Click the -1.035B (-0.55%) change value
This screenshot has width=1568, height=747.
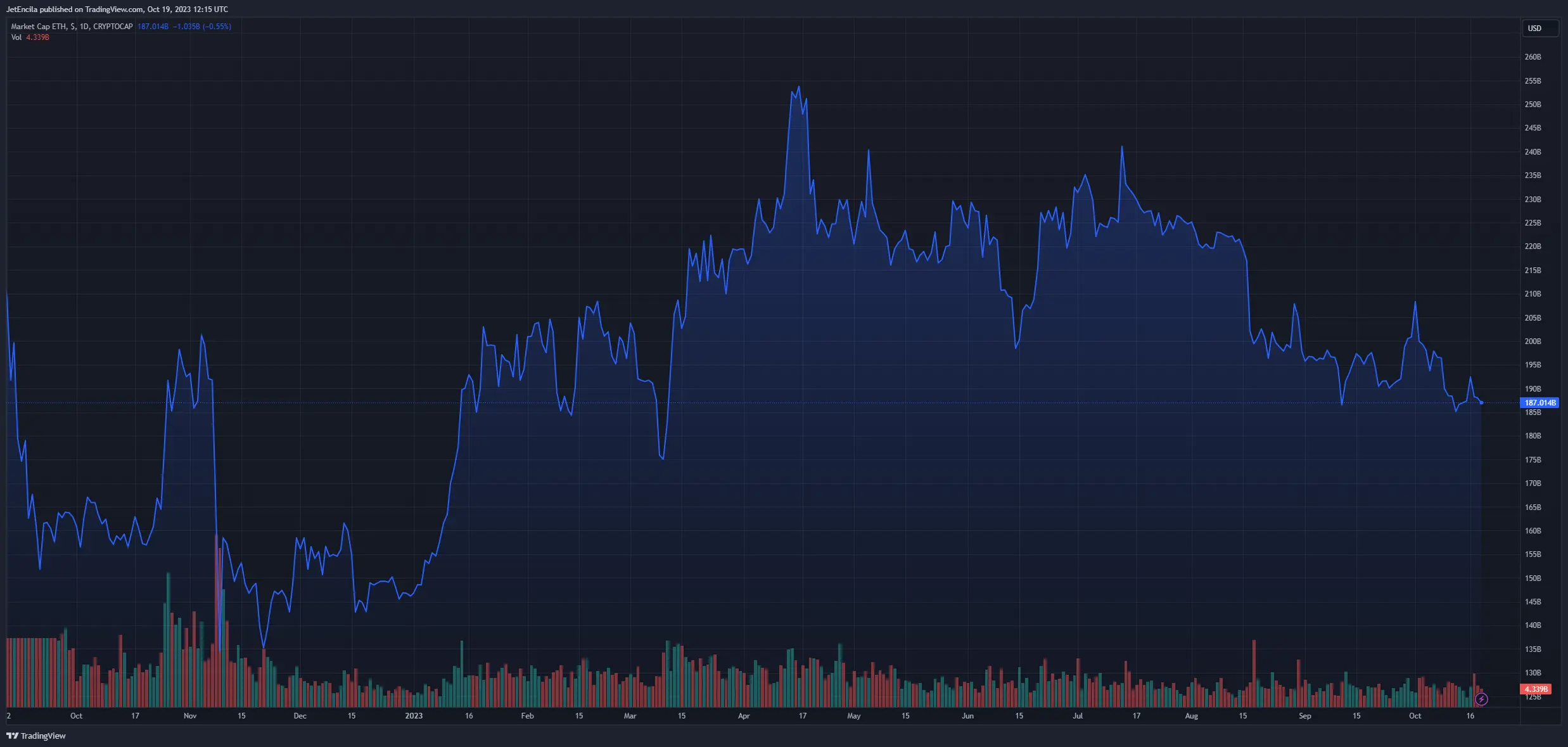[x=202, y=27]
